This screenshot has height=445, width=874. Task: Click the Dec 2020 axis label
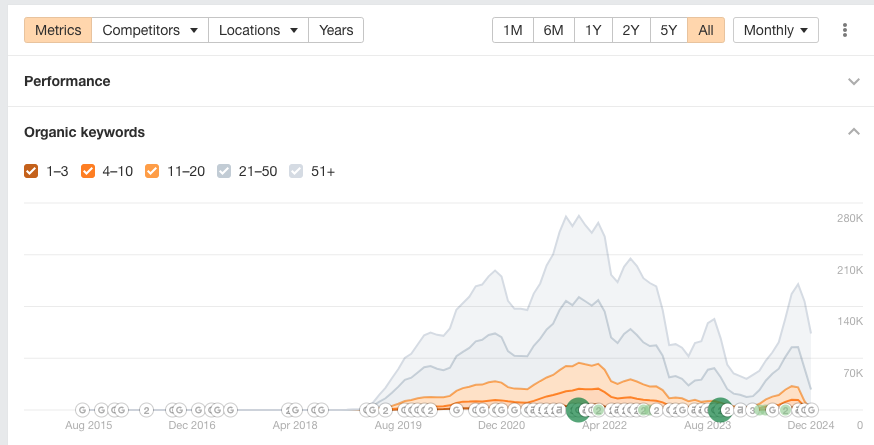501,425
